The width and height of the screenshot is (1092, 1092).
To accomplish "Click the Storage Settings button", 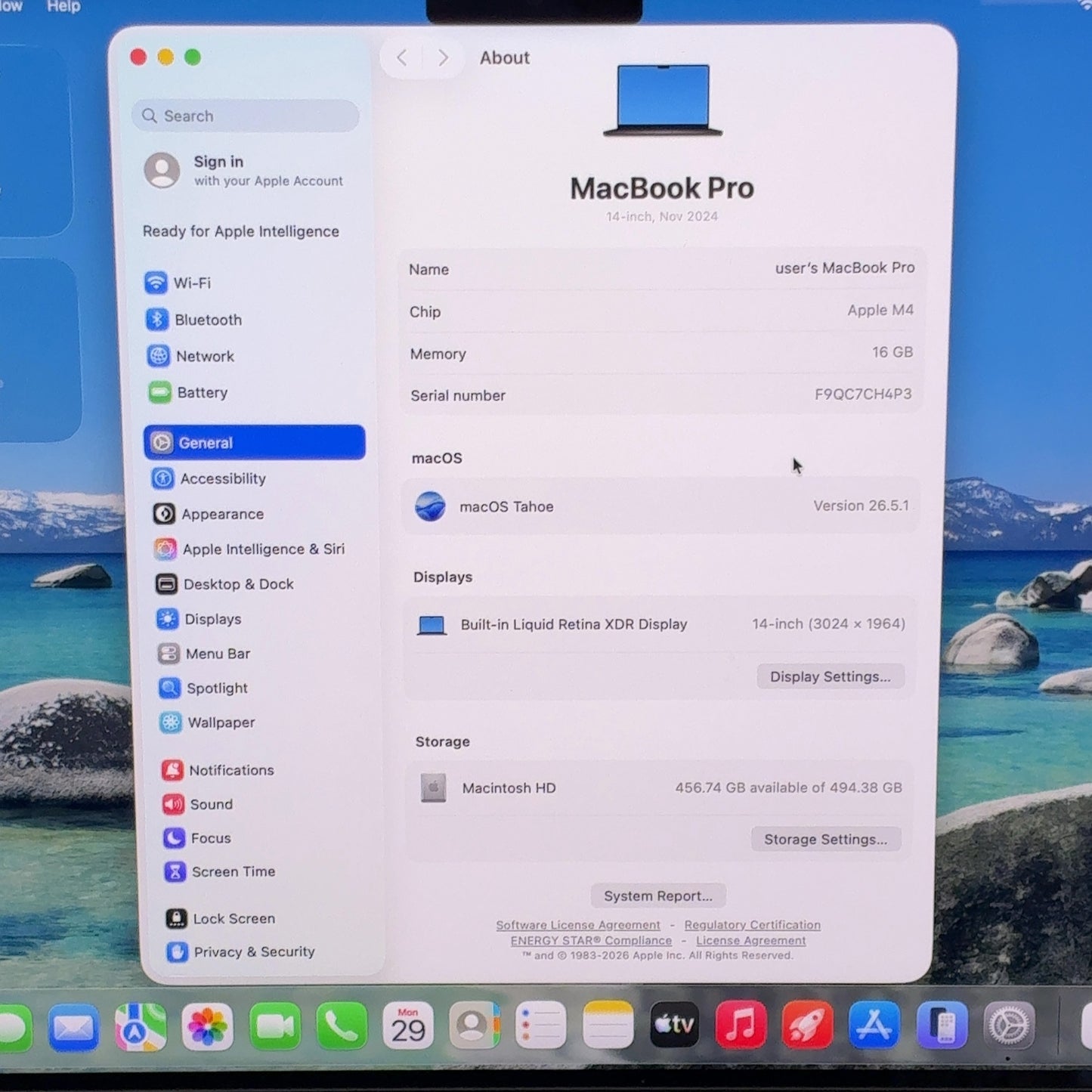I will click(826, 839).
